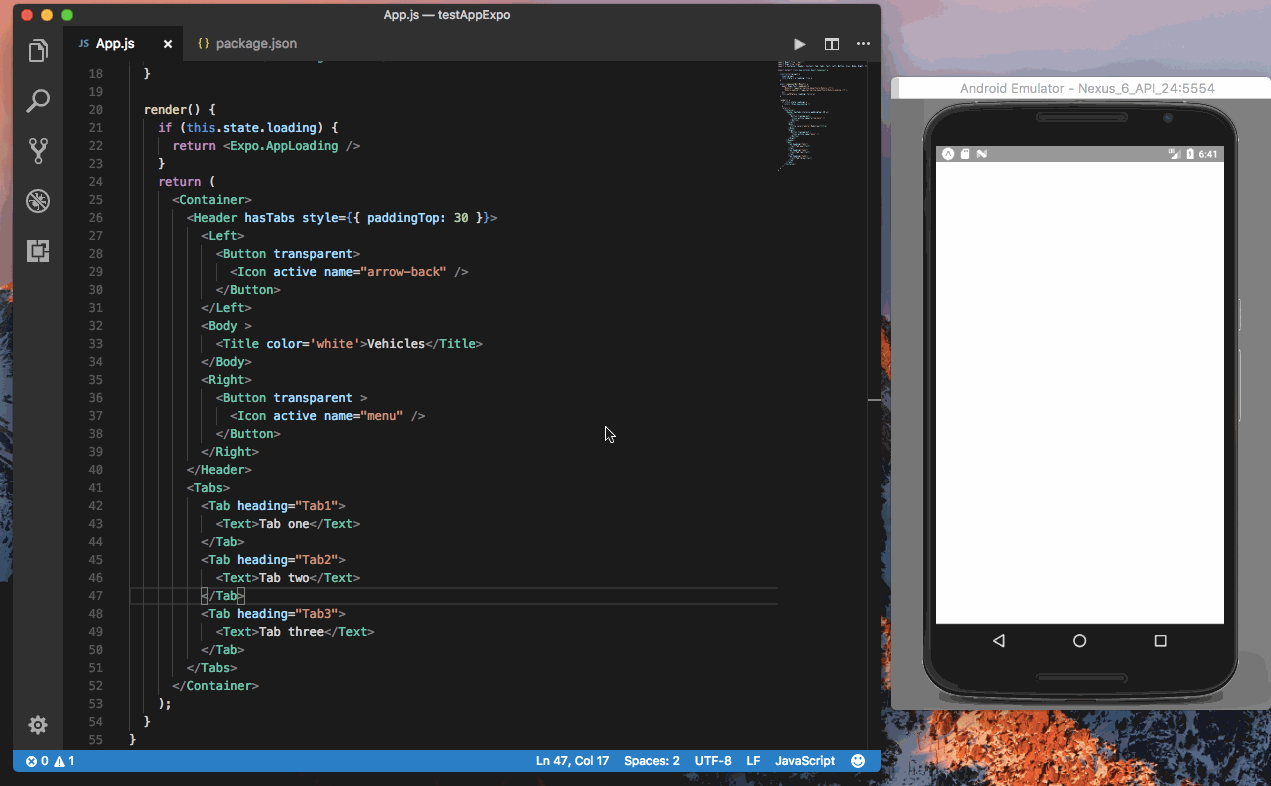Viewport: 1271px width, 786px height.
Task: Close the App.js tab
Action: coord(168,44)
